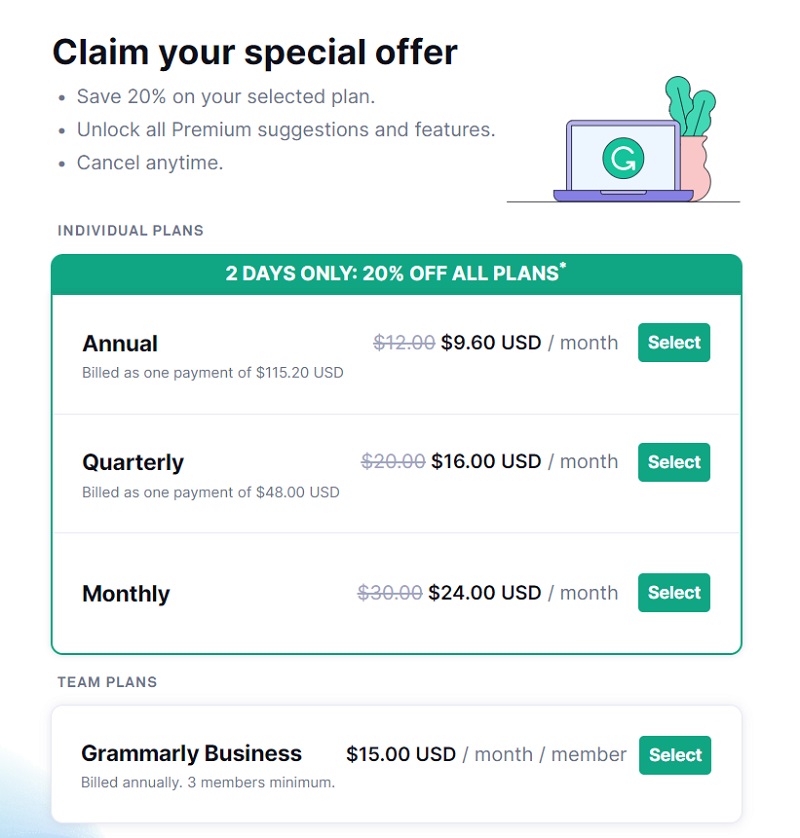Click the Monthly plan title
This screenshot has width=800, height=838.
coord(126,594)
